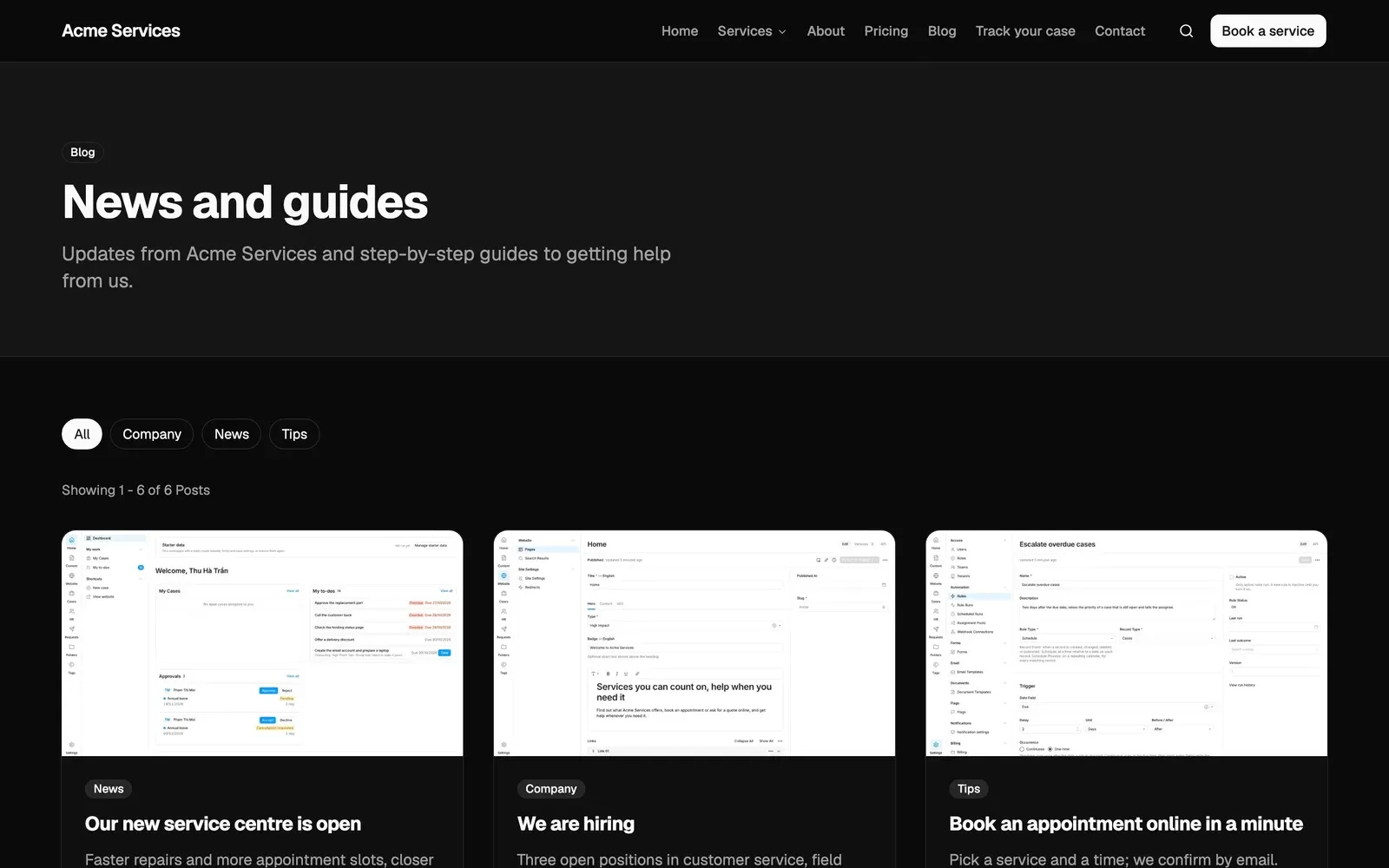
Task: Open the search icon in header
Action: point(1186,31)
